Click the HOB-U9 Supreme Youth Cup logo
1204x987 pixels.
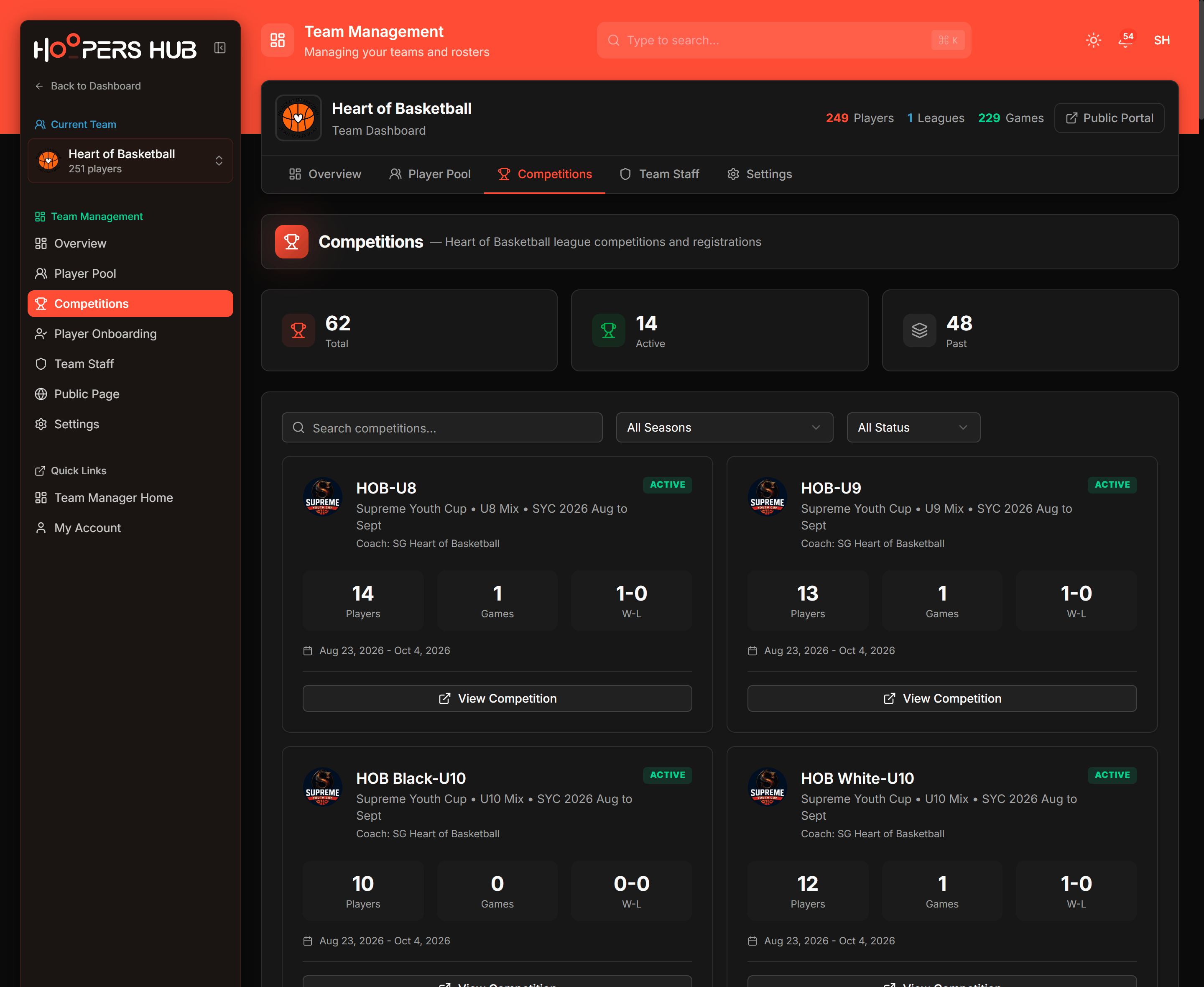[767, 497]
